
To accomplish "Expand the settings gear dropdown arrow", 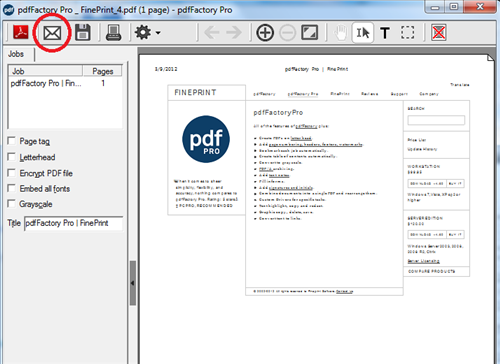I will tap(158, 33).
